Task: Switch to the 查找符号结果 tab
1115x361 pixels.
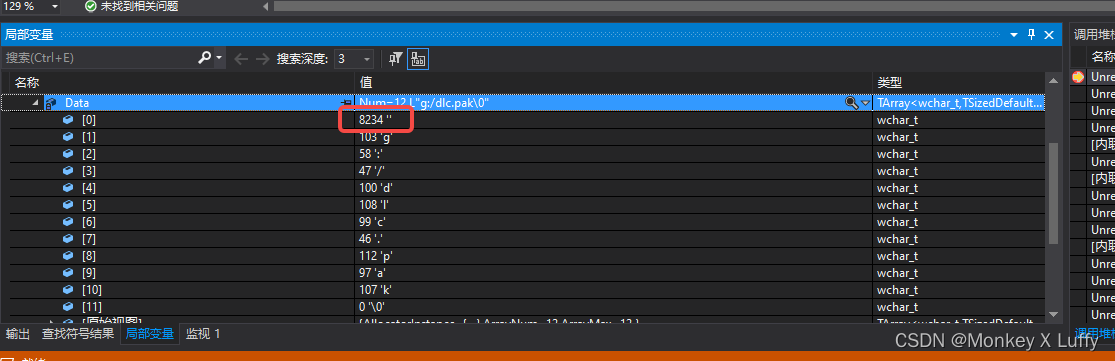Action: 78,333
